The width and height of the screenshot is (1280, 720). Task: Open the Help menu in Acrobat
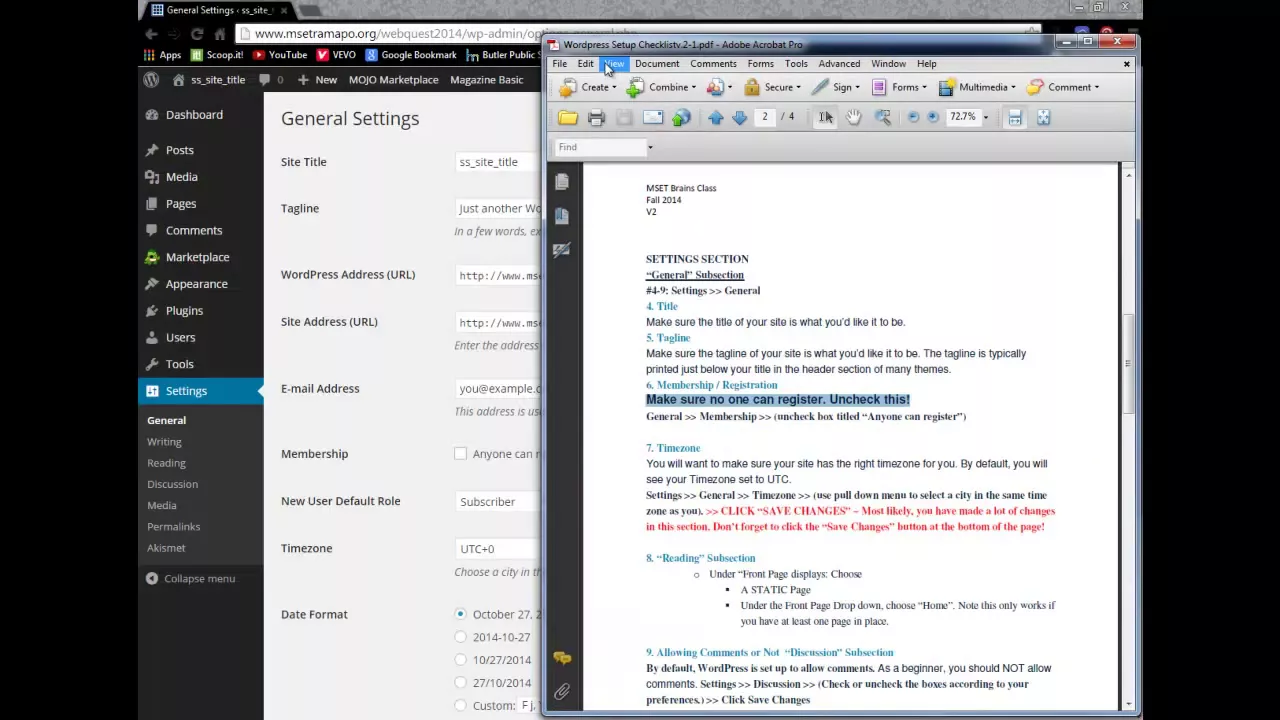[x=927, y=64]
